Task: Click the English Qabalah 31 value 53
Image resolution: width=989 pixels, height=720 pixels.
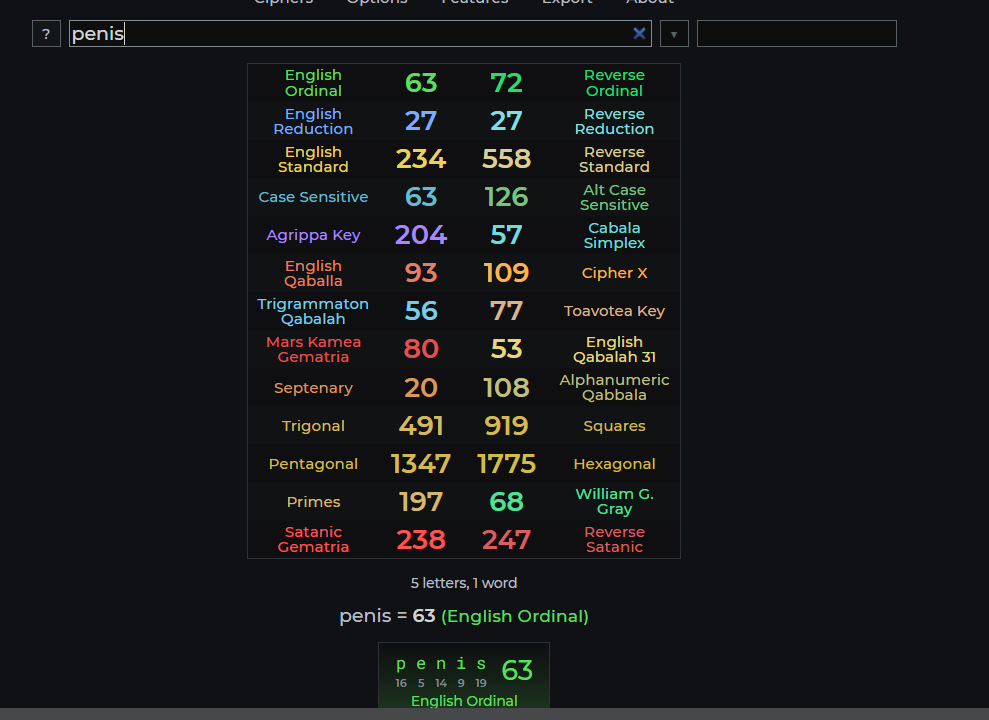Action: pos(506,349)
